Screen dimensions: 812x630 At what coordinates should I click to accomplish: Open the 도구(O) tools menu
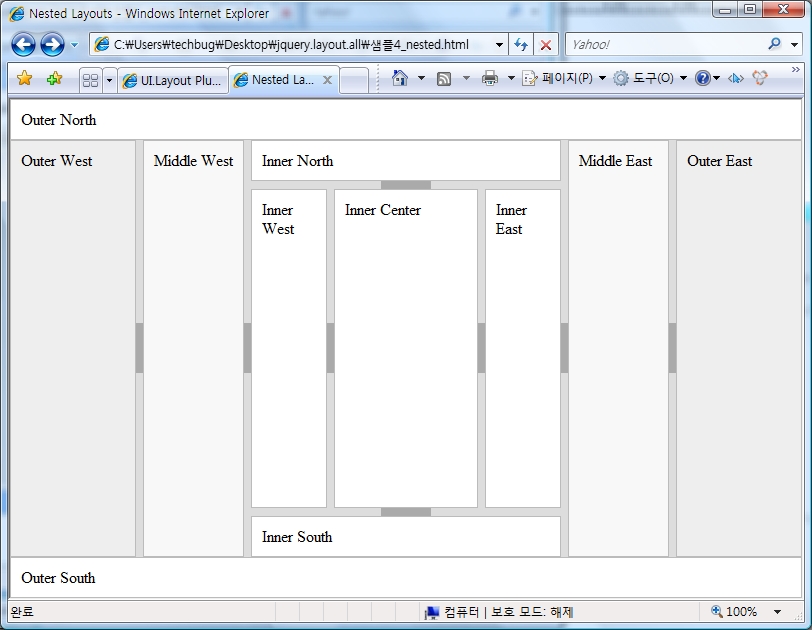tap(650, 78)
